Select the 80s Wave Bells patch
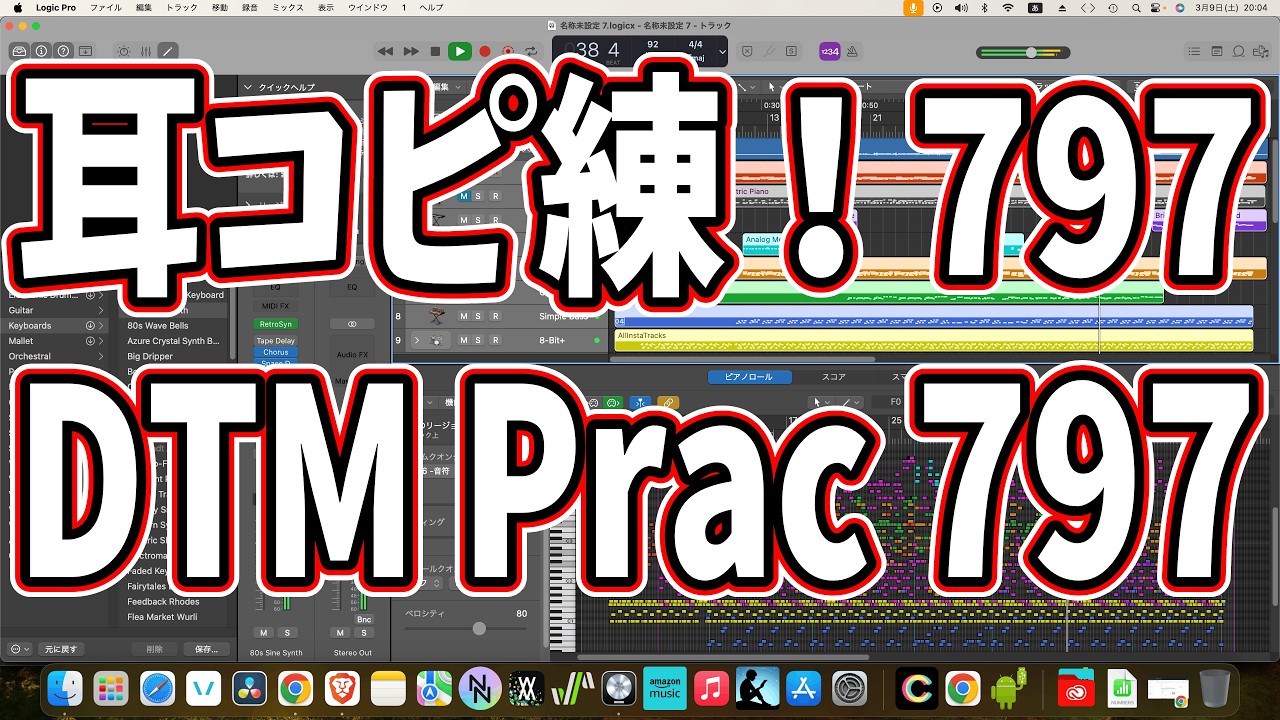Viewport: 1280px width, 720px height. [x=158, y=326]
